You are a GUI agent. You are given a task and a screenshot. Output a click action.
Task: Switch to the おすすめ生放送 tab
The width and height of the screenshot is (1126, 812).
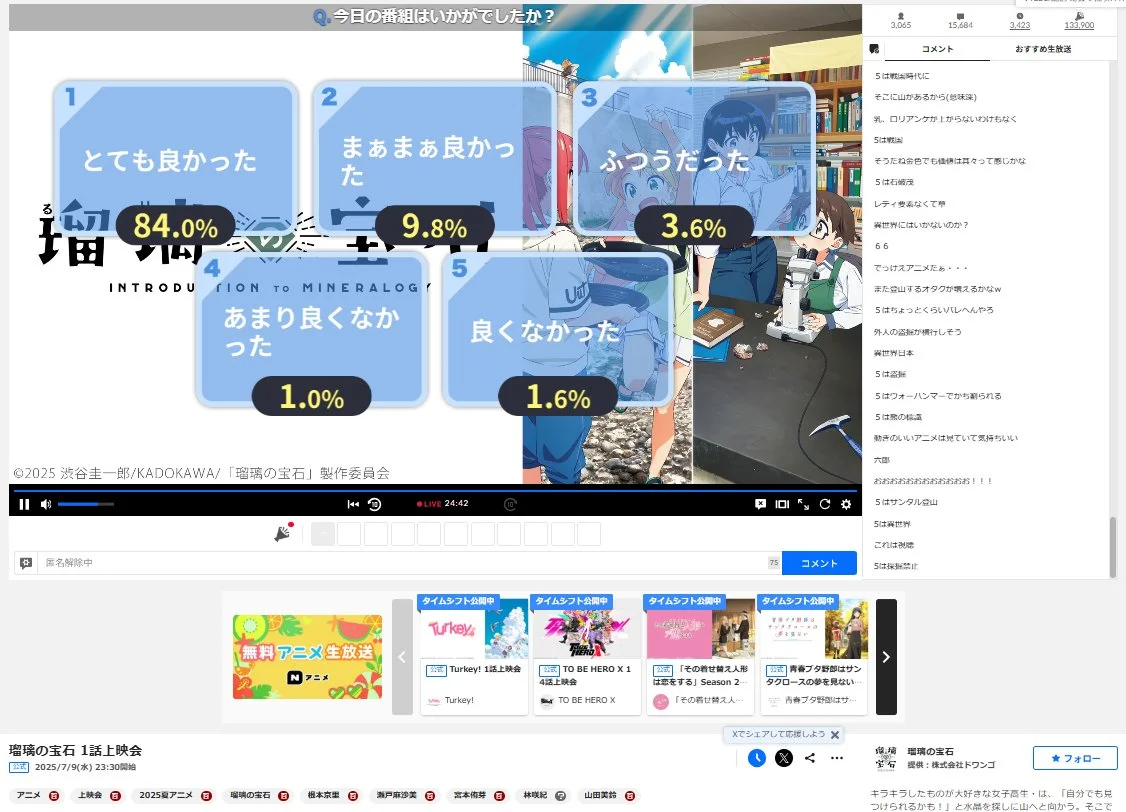point(1043,49)
